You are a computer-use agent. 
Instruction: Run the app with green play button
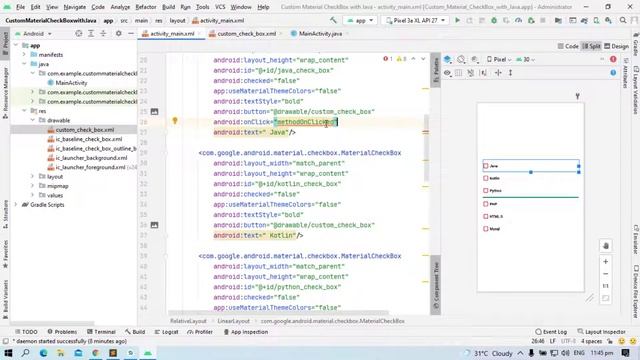[457, 20]
